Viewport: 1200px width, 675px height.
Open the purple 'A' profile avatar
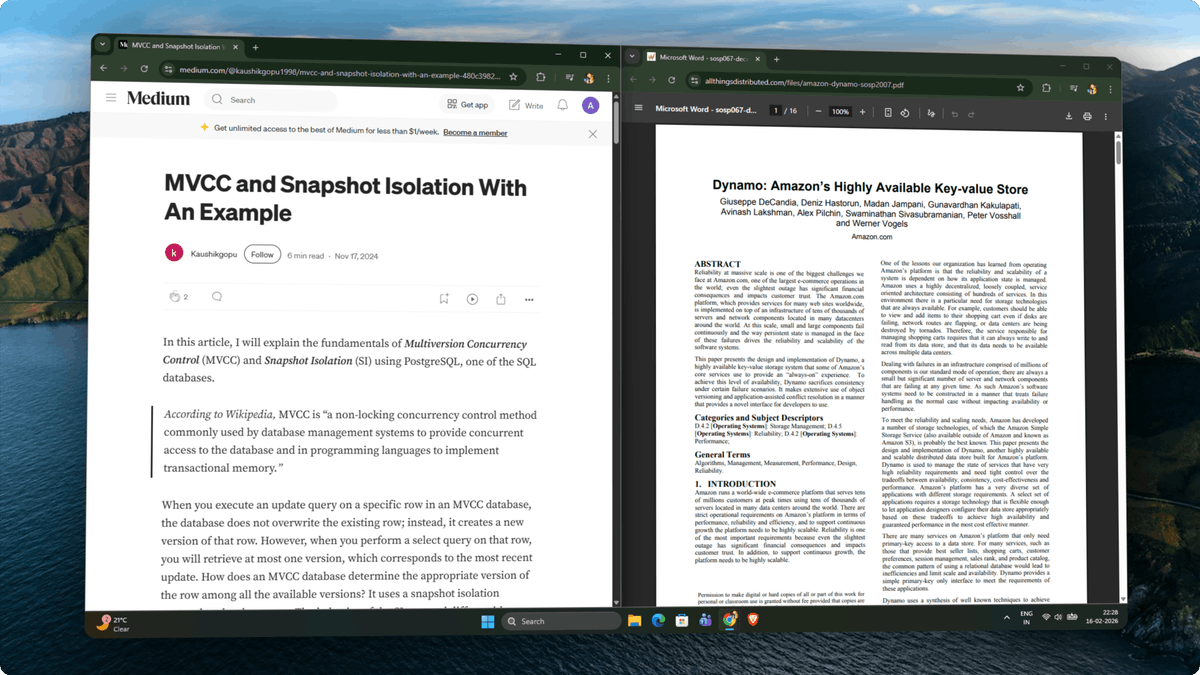[590, 105]
